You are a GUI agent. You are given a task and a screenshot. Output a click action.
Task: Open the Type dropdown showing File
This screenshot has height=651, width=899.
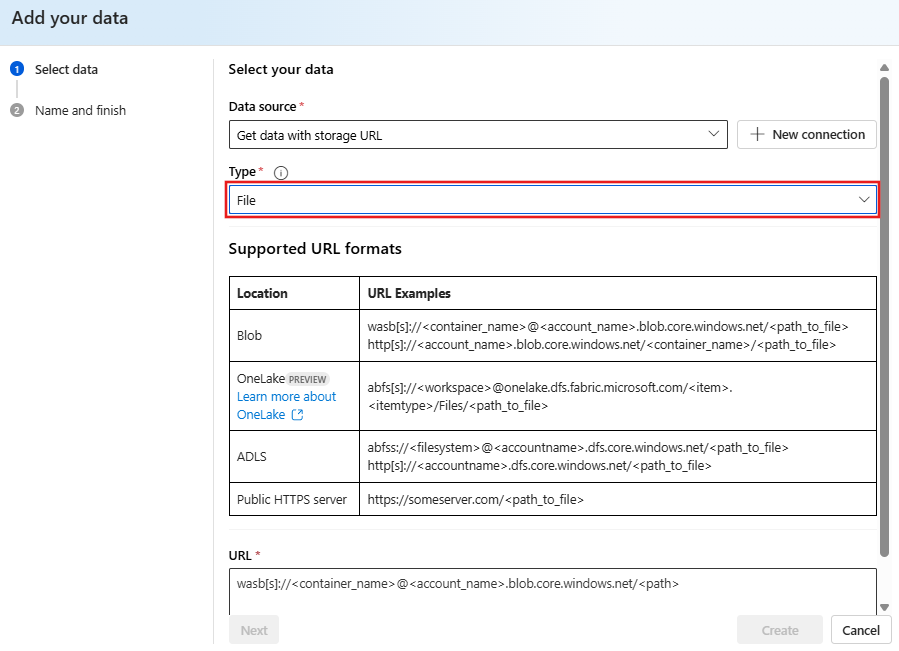(x=554, y=199)
